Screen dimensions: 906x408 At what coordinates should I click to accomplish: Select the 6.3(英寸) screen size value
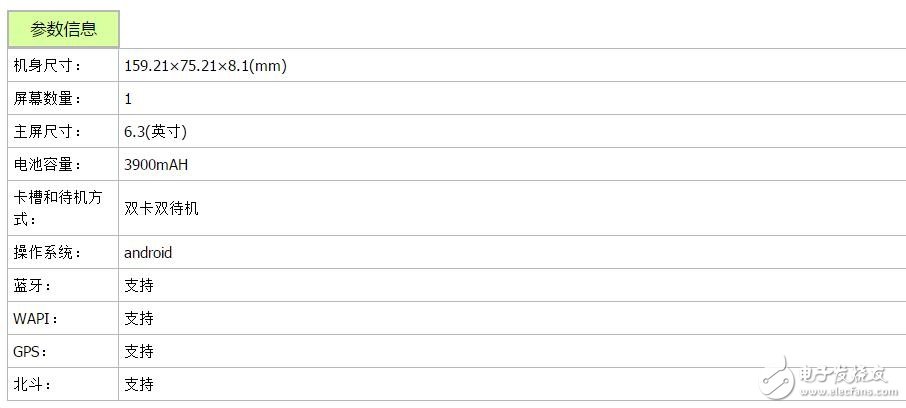click(156, 132)
